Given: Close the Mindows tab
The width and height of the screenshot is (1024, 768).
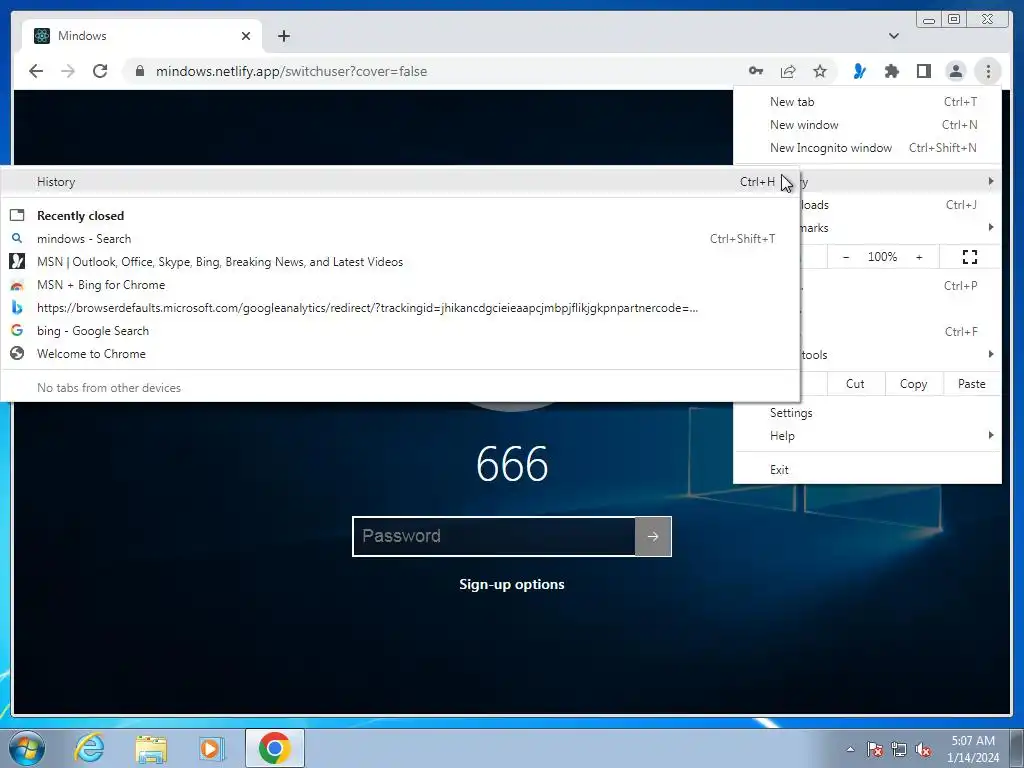Looking at the screenshot, I should (246, 36).
